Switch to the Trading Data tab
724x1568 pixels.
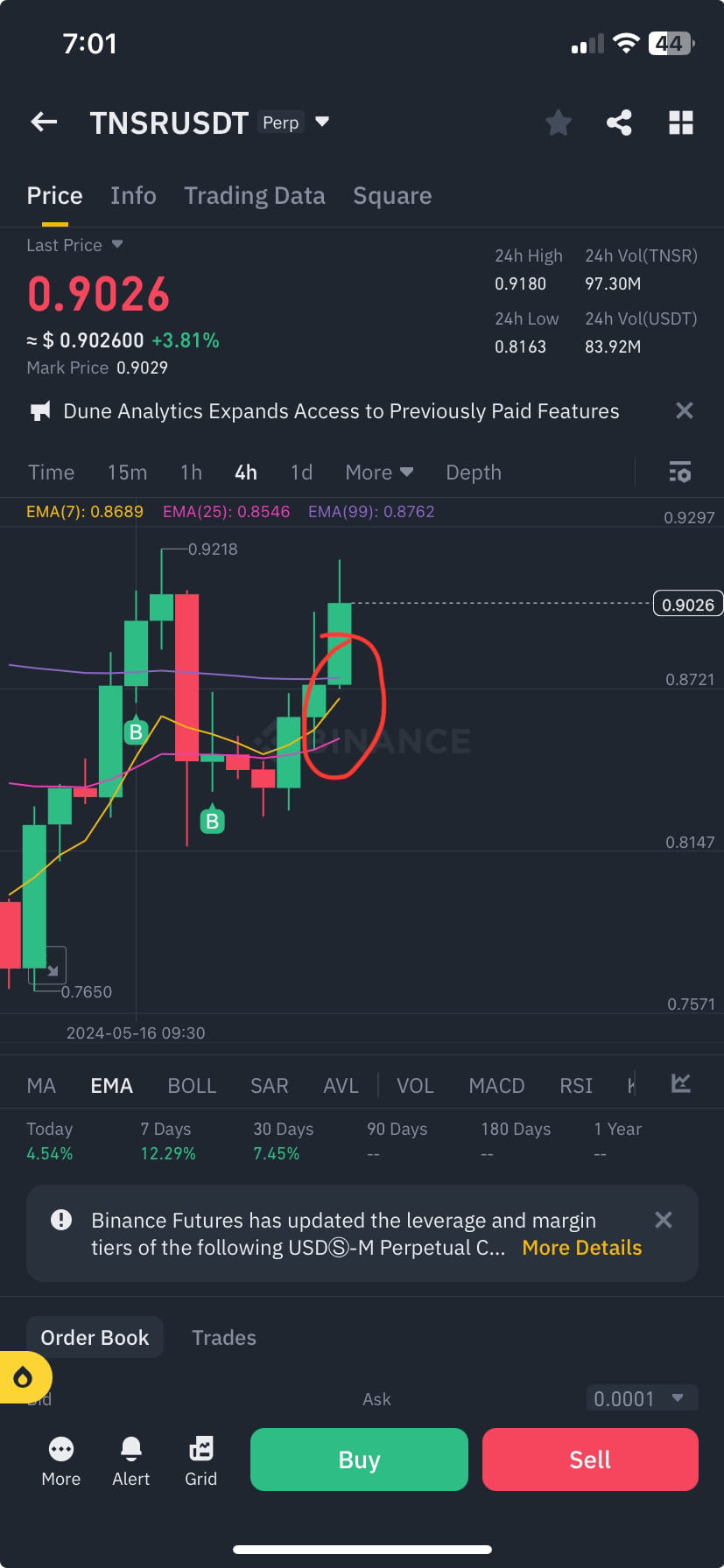click(255, 195)
